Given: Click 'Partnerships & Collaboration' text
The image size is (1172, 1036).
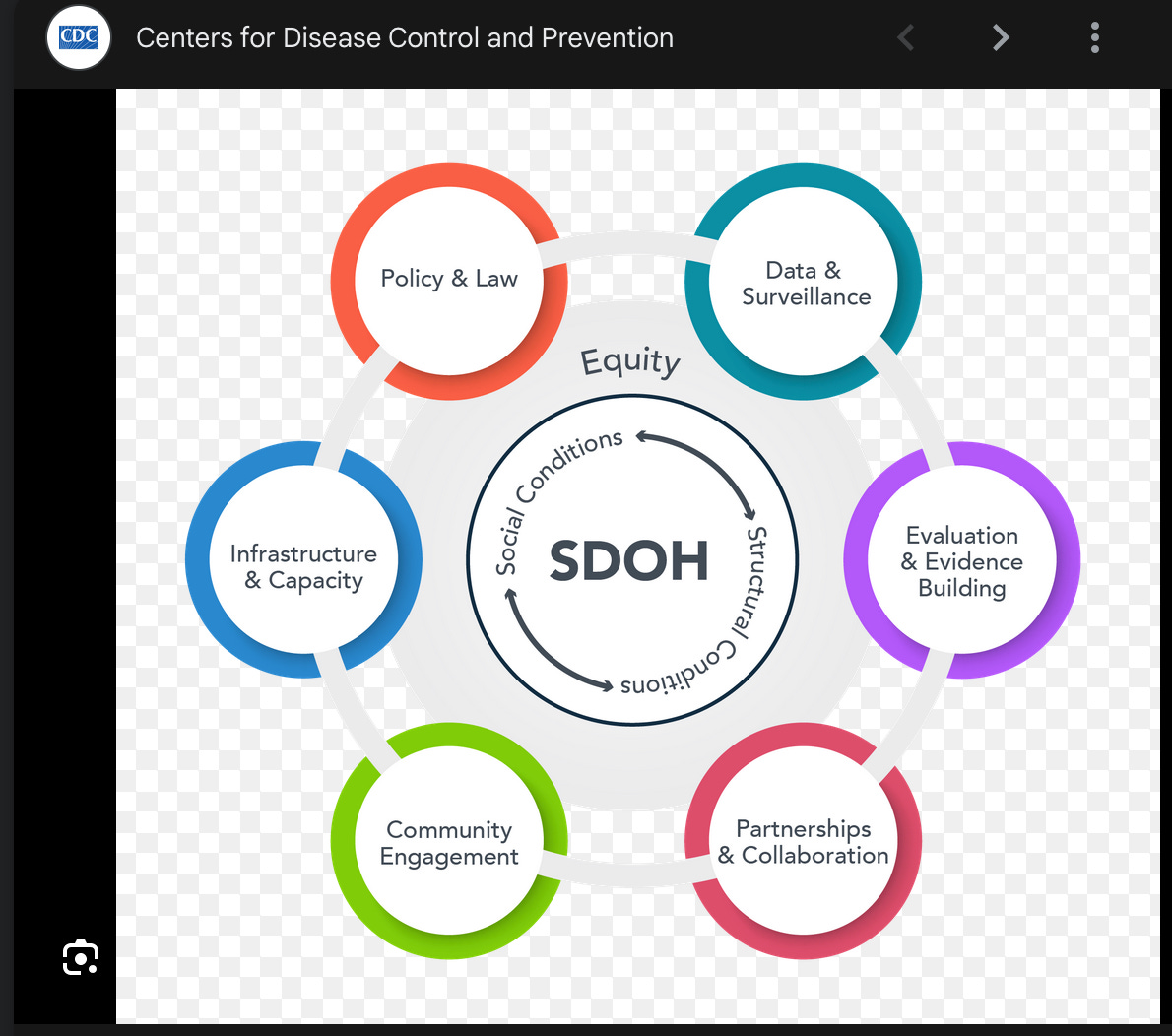Looking at the screenshot, I should pyautogui.click(x=804, y=842).
